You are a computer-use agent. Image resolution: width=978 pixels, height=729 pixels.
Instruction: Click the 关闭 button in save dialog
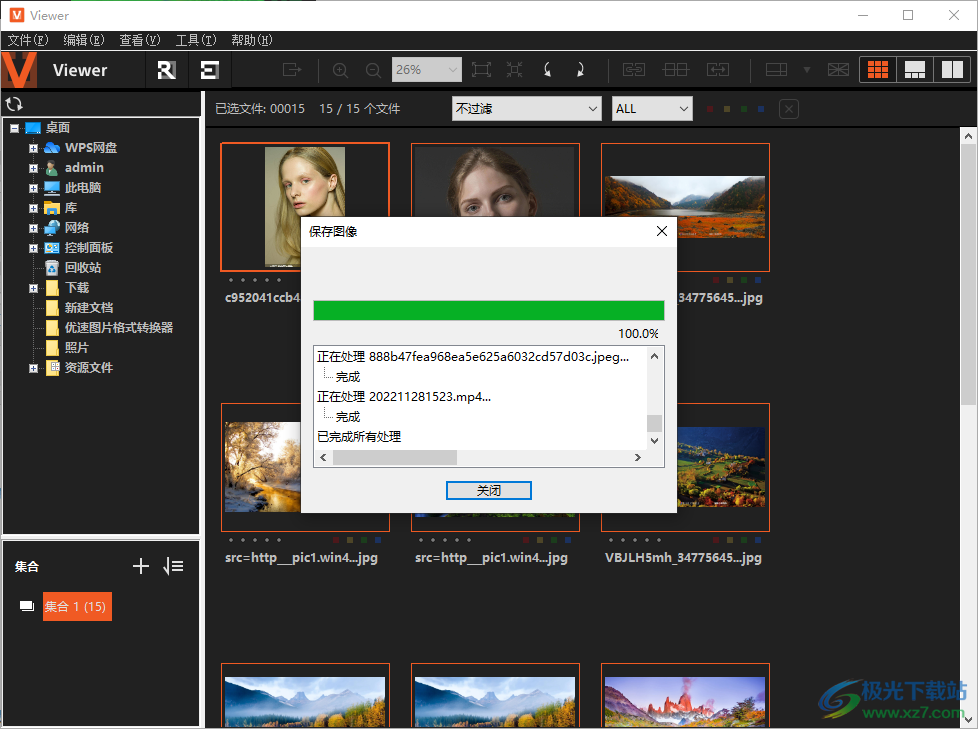click(489, 491)
